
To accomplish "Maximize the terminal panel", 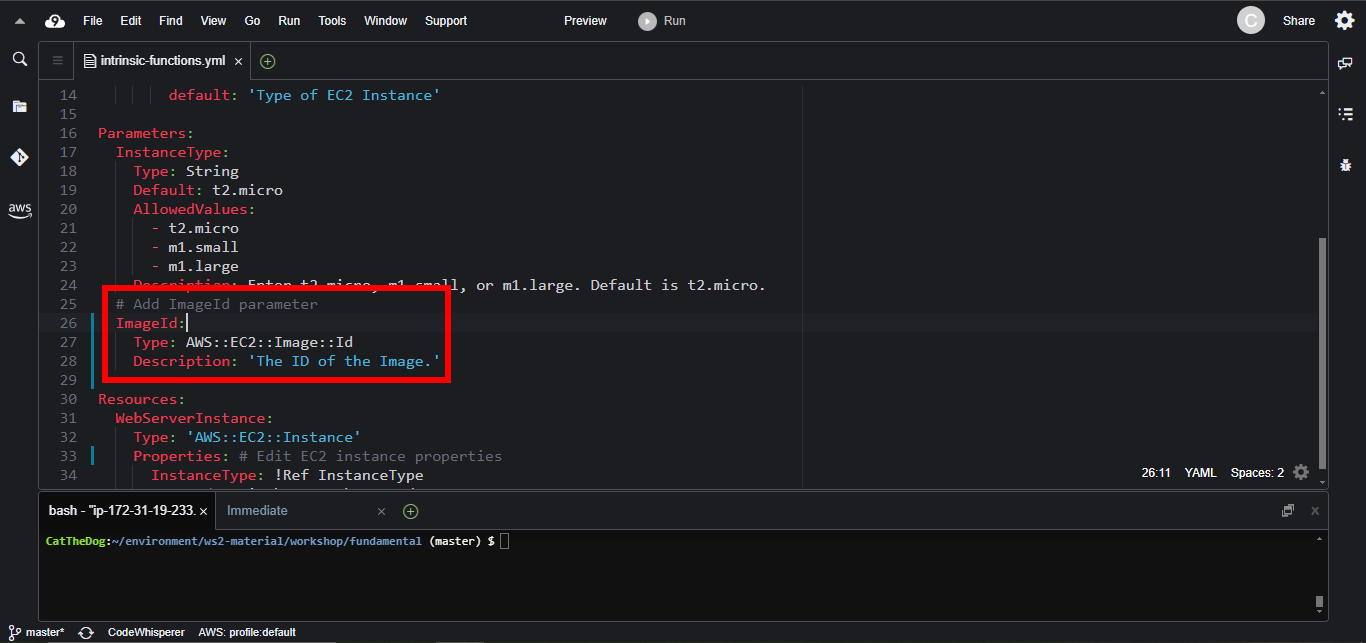I will [1288, 511].
